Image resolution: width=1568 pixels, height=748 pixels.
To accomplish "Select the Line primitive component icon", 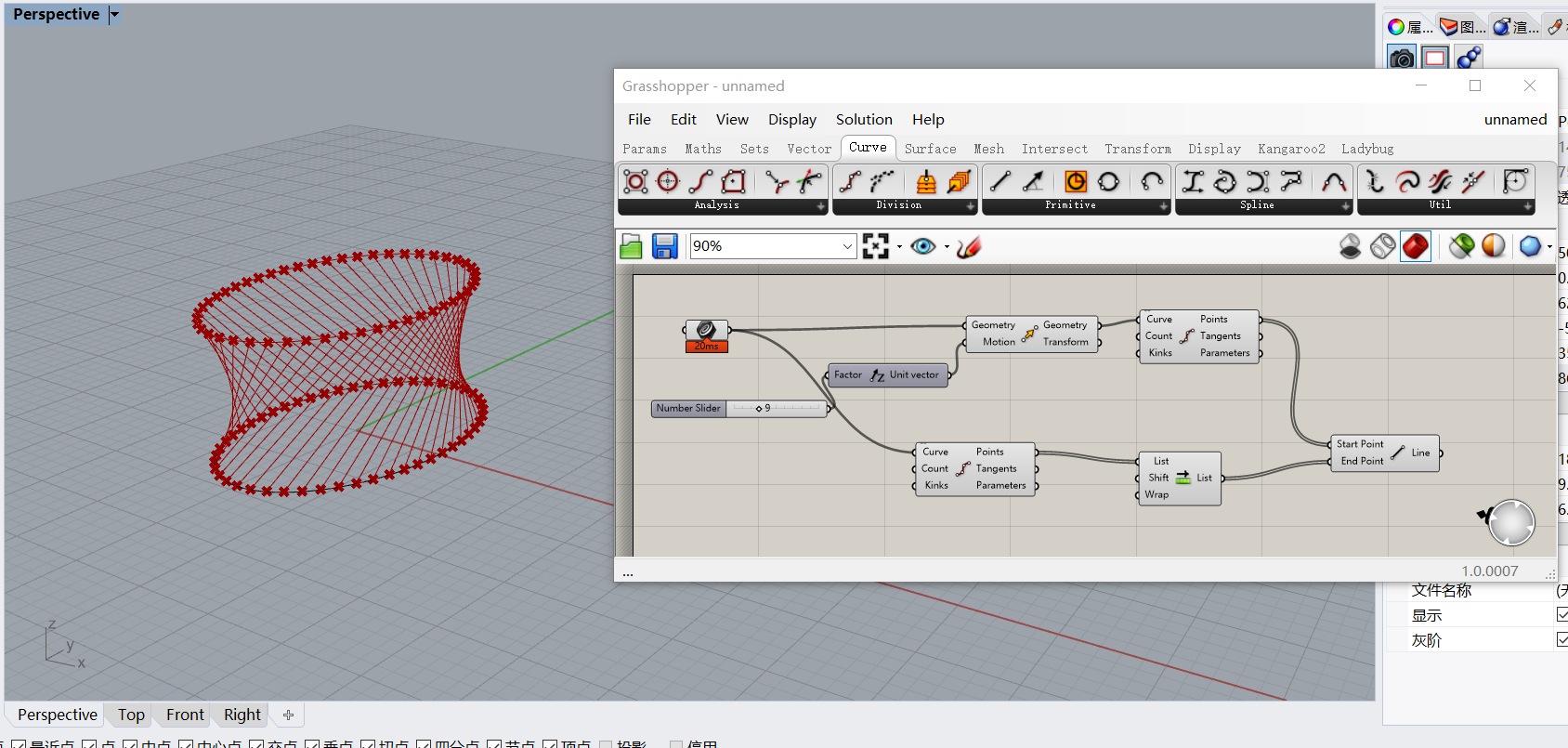I will pyautogui.click(x=1000, y=181).
